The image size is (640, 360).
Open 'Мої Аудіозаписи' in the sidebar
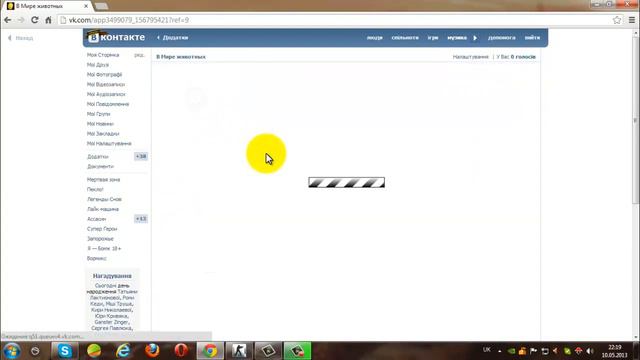[x=106, y=94]
